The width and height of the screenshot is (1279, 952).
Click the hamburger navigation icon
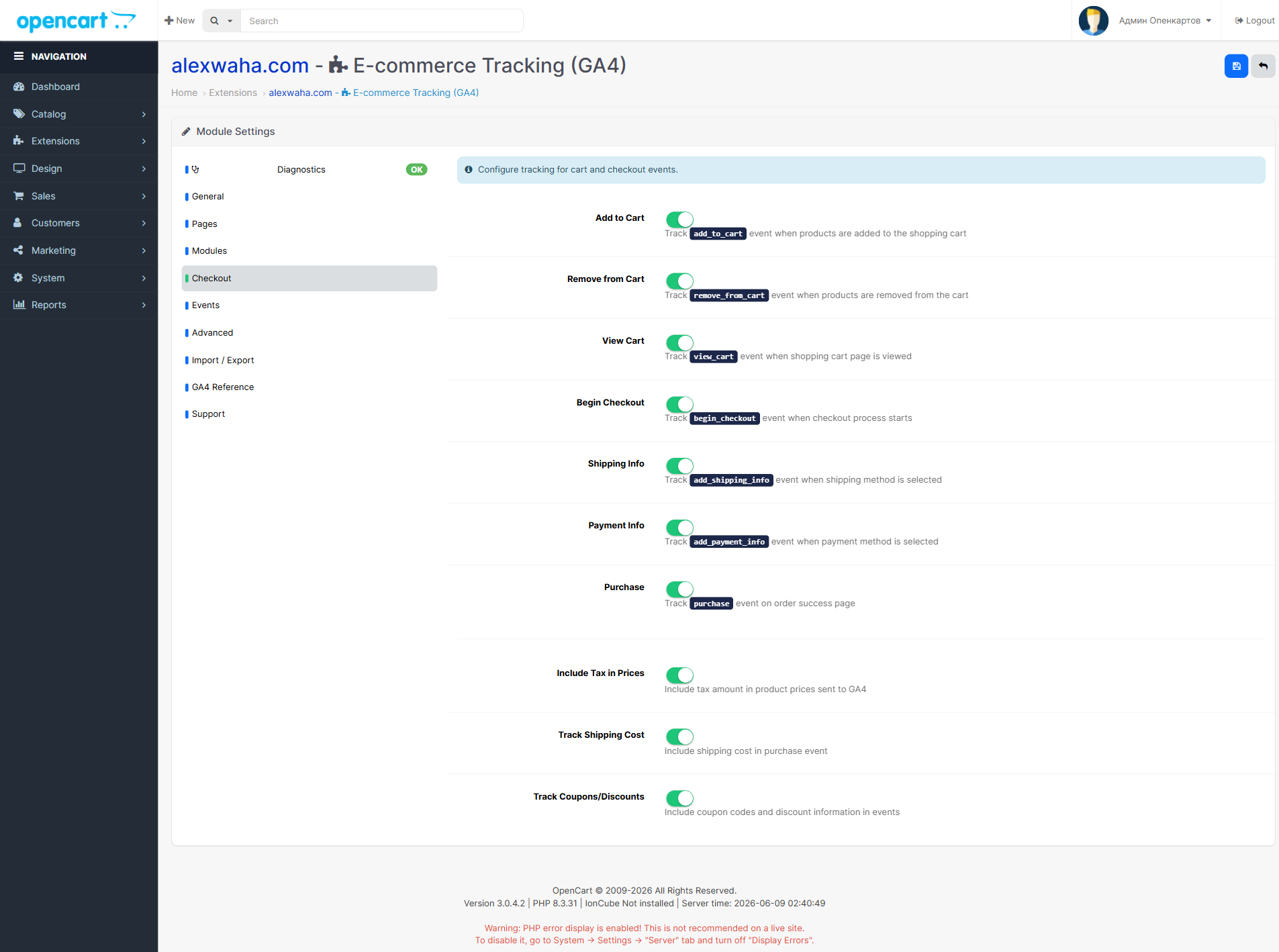click(x=19, y=56)
